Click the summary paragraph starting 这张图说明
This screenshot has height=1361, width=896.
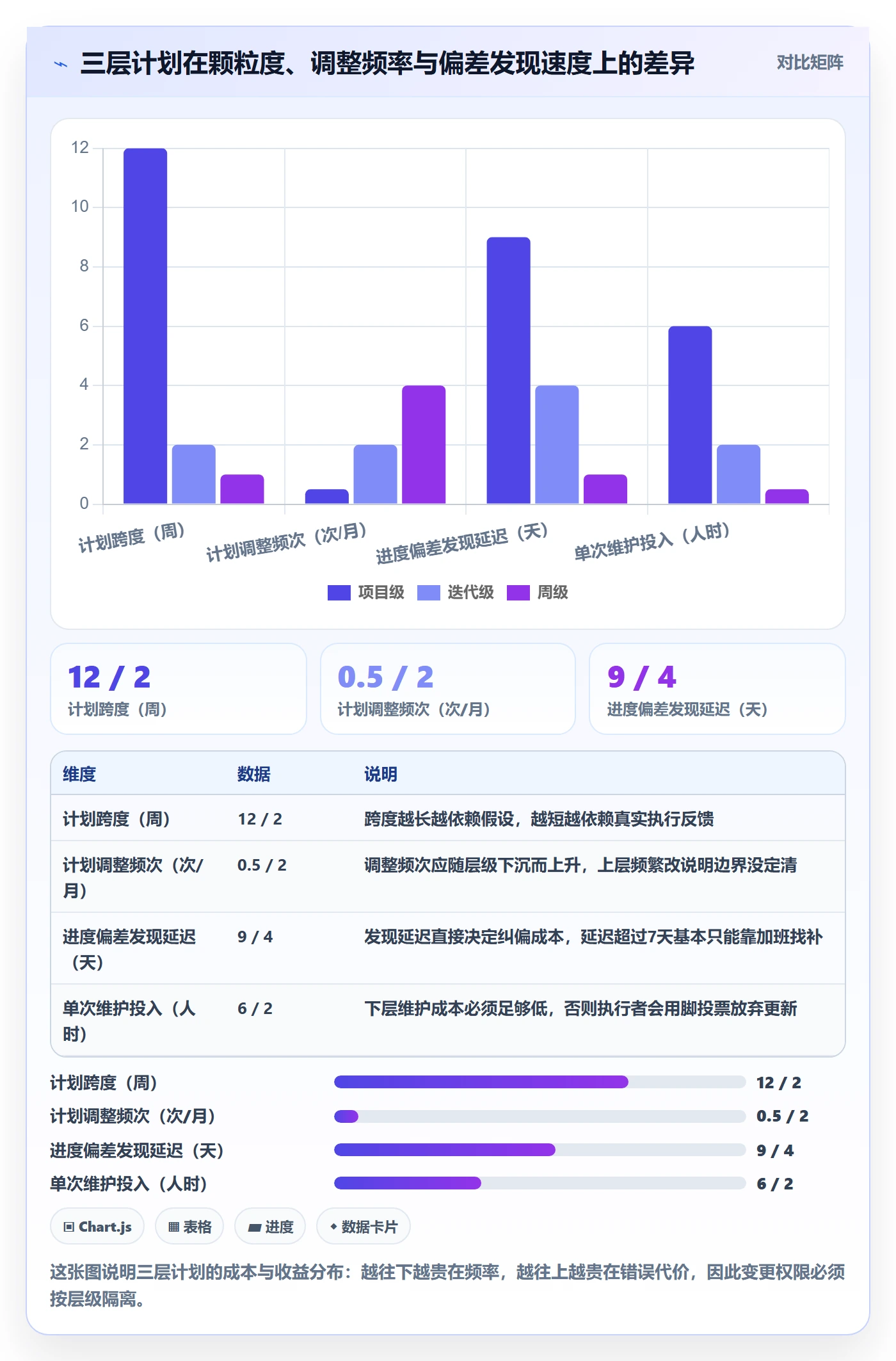447,1285
